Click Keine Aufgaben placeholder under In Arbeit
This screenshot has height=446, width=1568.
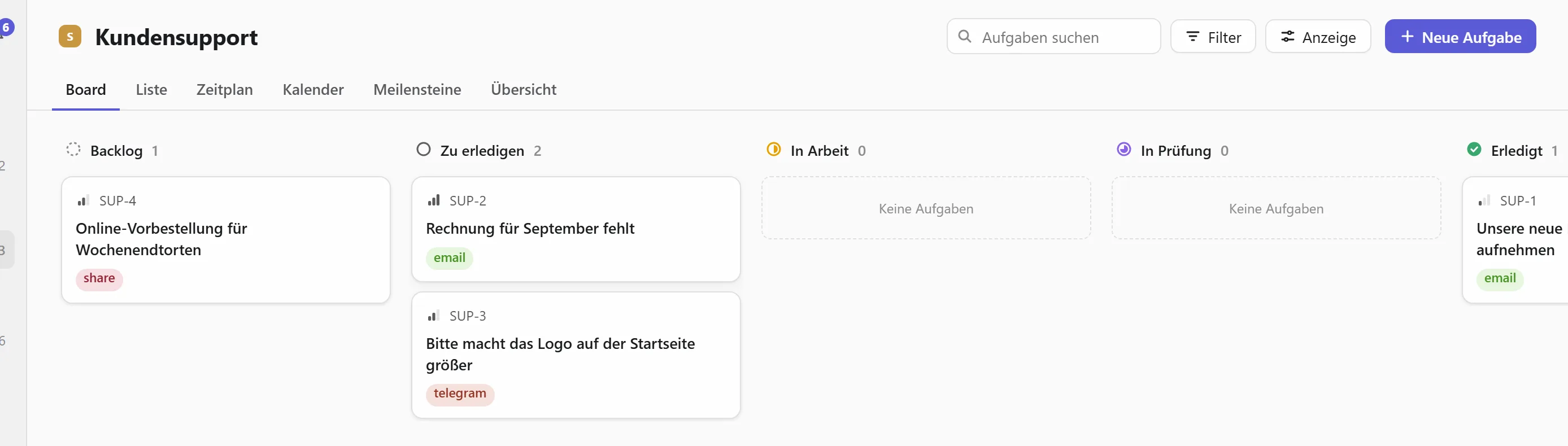[x=926, y=208]
